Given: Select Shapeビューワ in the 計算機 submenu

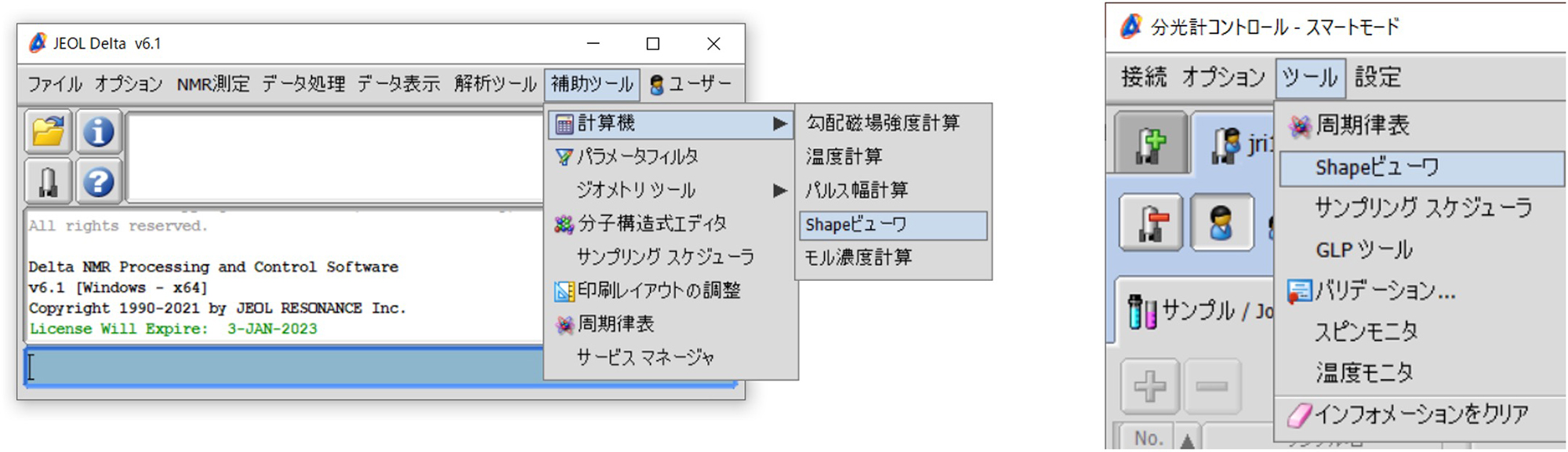Looking at the screenshot, I should 892,225.
